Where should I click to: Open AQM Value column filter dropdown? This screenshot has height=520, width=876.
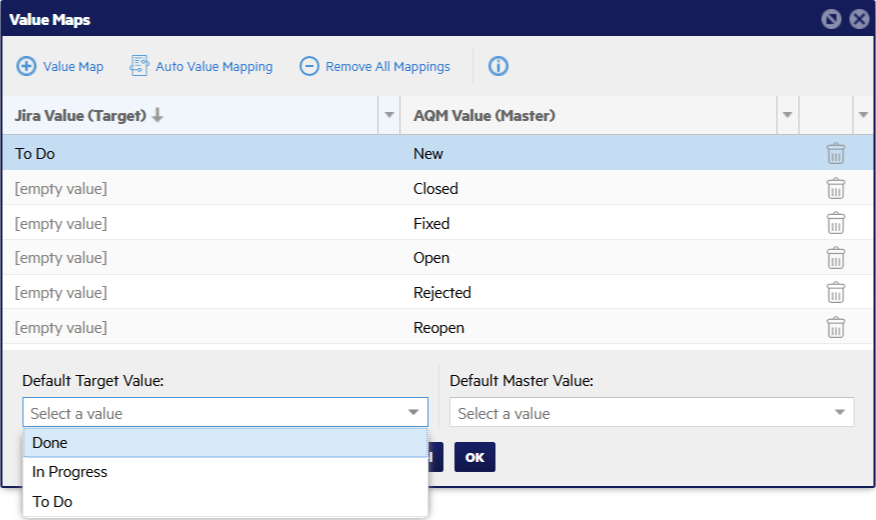tap(787, 116)
